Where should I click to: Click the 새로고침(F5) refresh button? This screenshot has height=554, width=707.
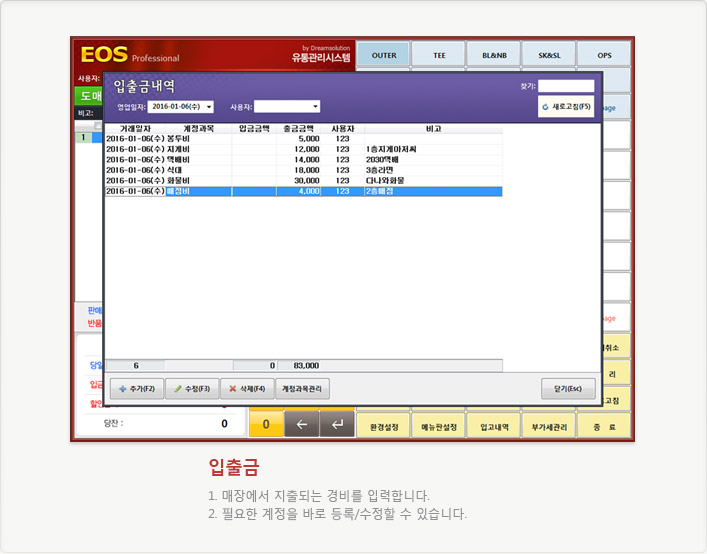(x=566, y=107)
